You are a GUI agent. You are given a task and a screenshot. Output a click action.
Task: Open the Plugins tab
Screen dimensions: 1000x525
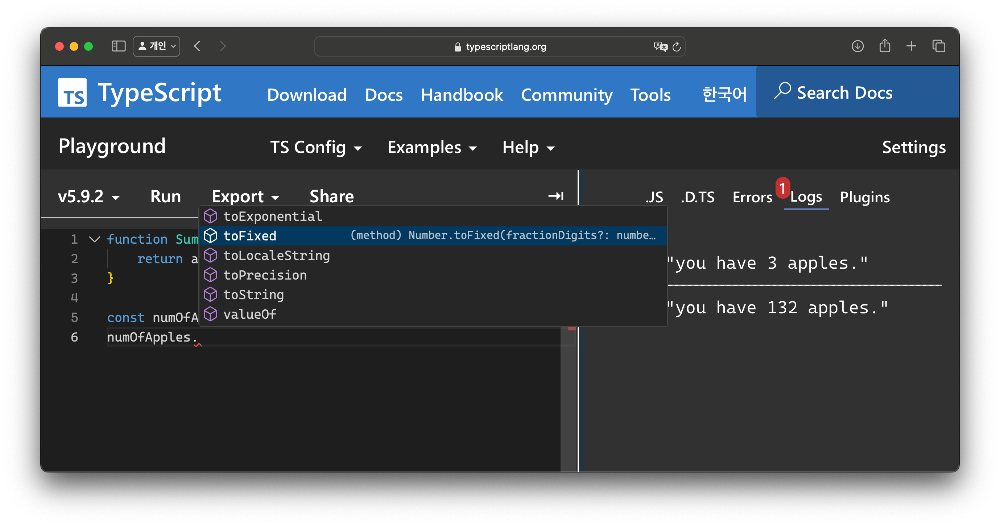(x=865, y=197)
